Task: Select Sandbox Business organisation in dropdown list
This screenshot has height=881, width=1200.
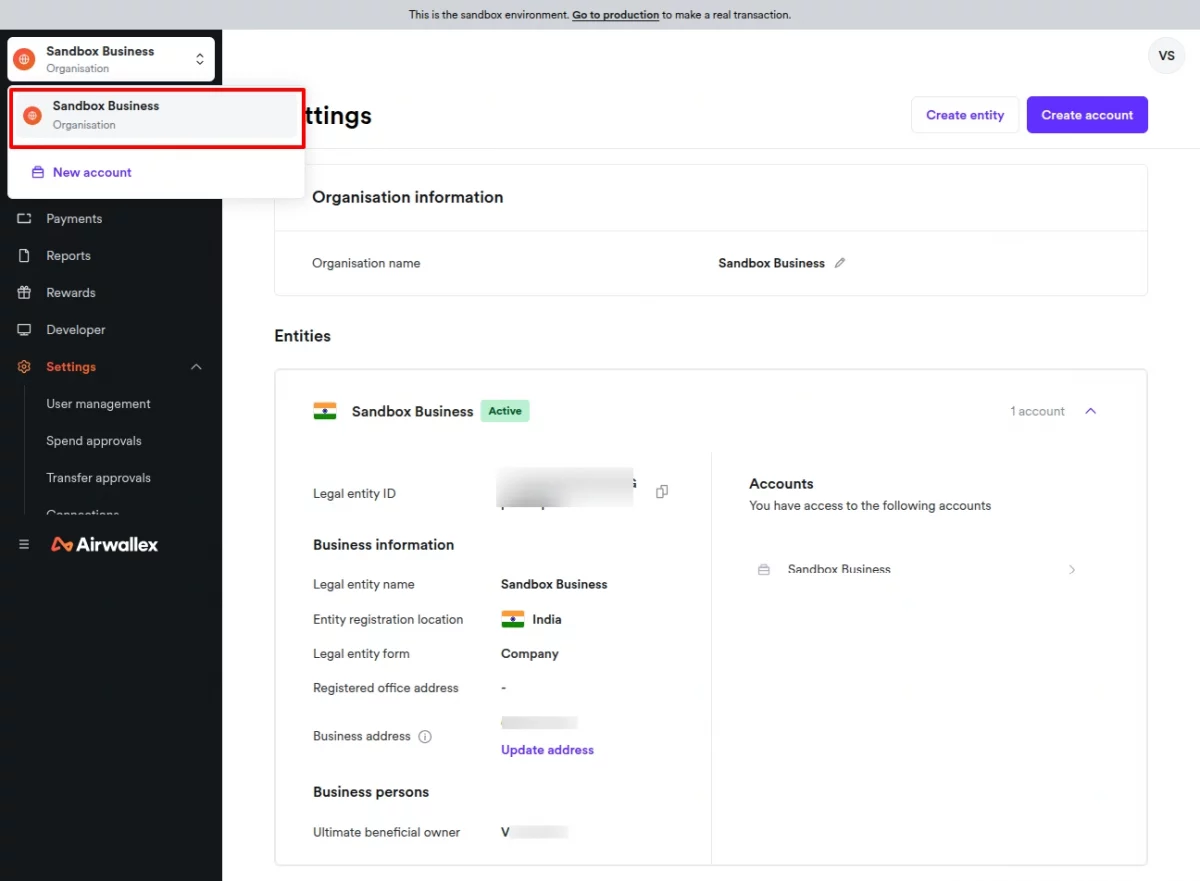Action: coord(156,115)
